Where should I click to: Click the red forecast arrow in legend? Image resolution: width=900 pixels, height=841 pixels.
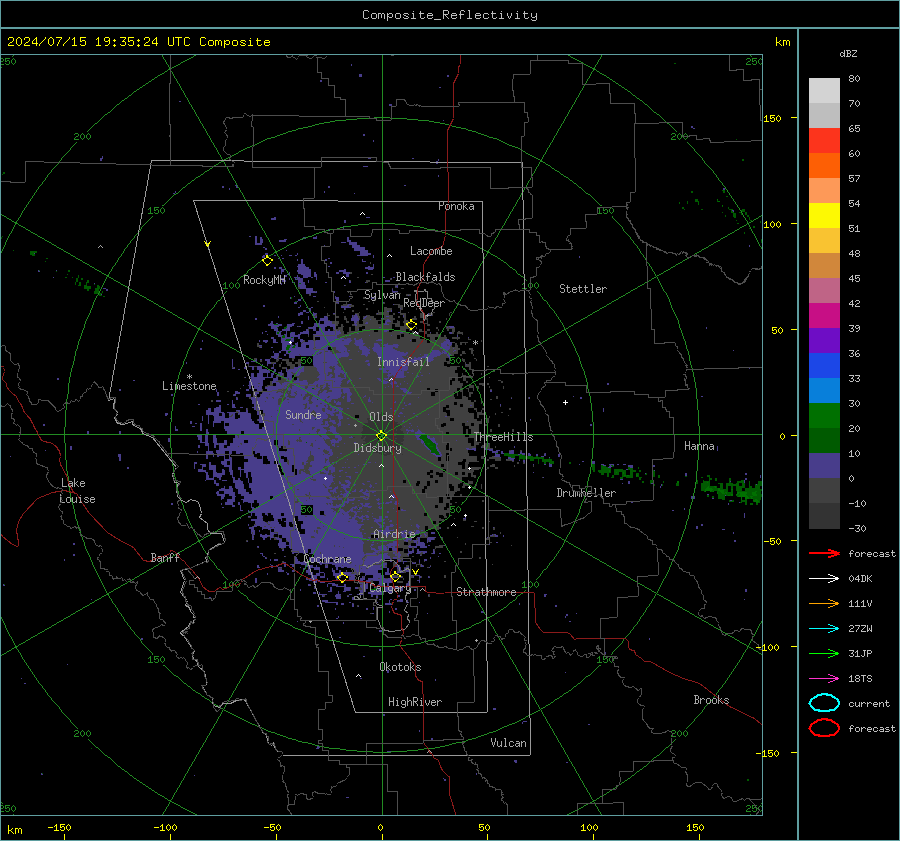824,553
